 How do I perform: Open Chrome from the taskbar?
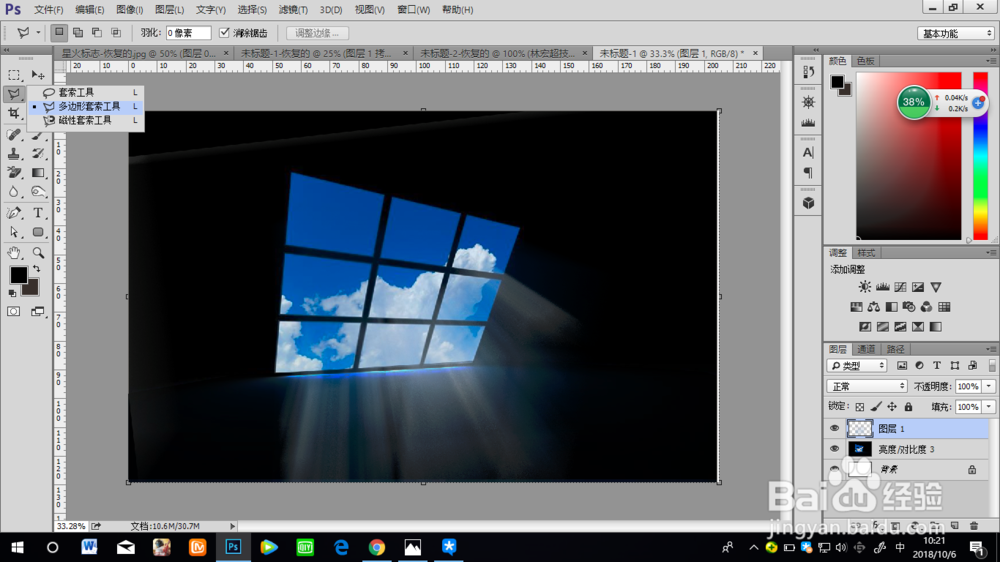pyautogui.click(x=377, y=547)
